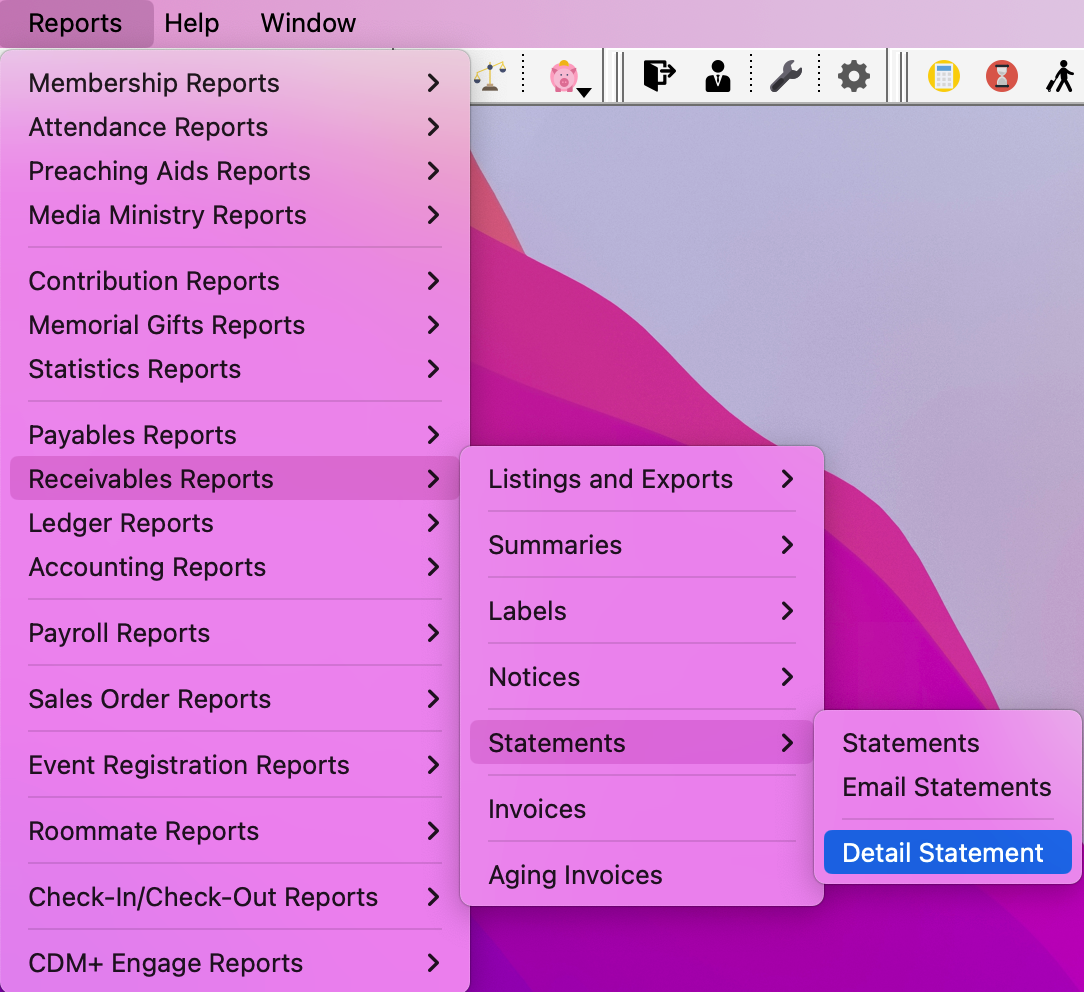Click the exit door toolbar icon
1084x992 pixels.
click(x=658, y=76)
